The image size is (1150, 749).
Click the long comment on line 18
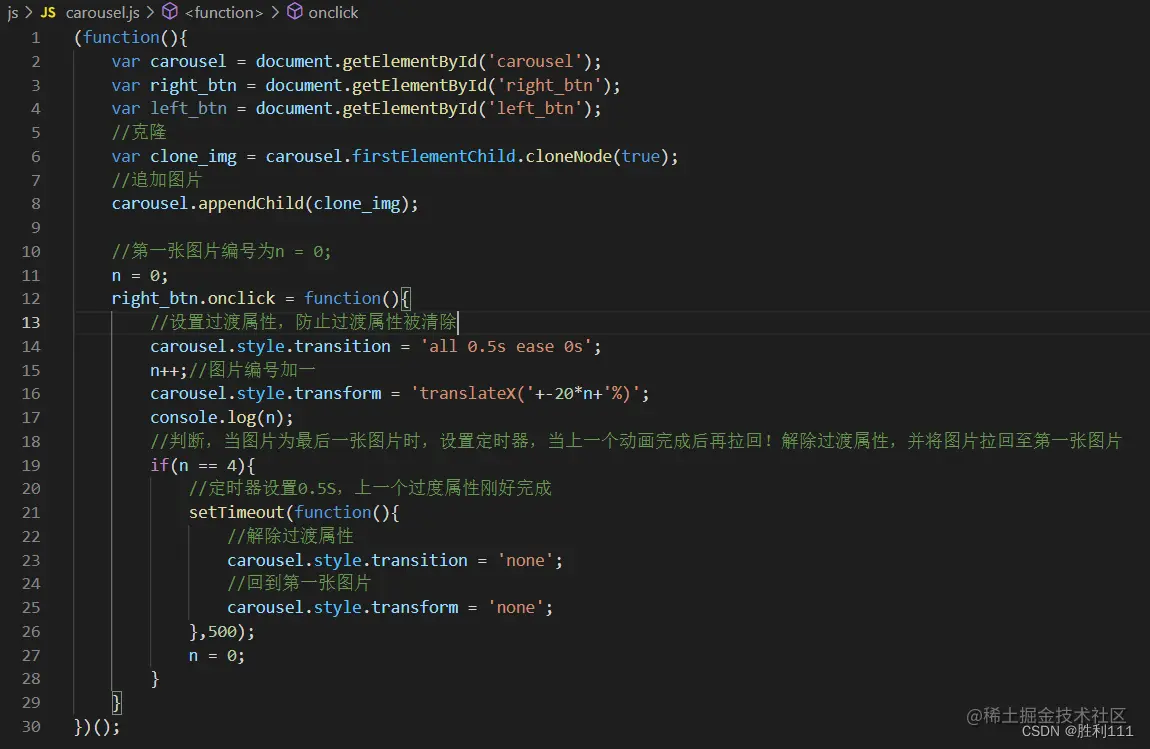point(636,442)
